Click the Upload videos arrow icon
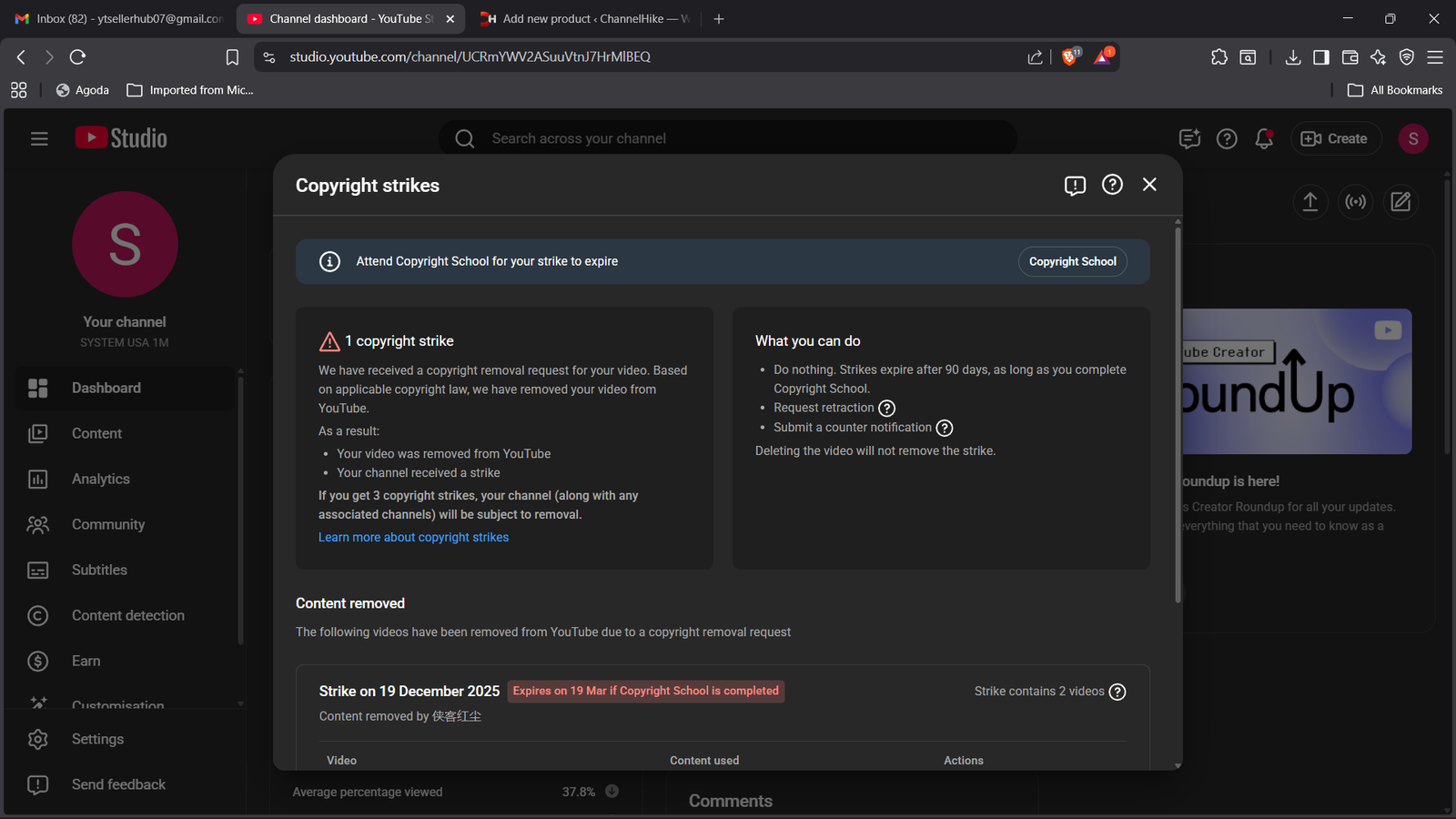Image resolution: width=1456 pixels, height=819 pixels. [x=1309, y=202]
